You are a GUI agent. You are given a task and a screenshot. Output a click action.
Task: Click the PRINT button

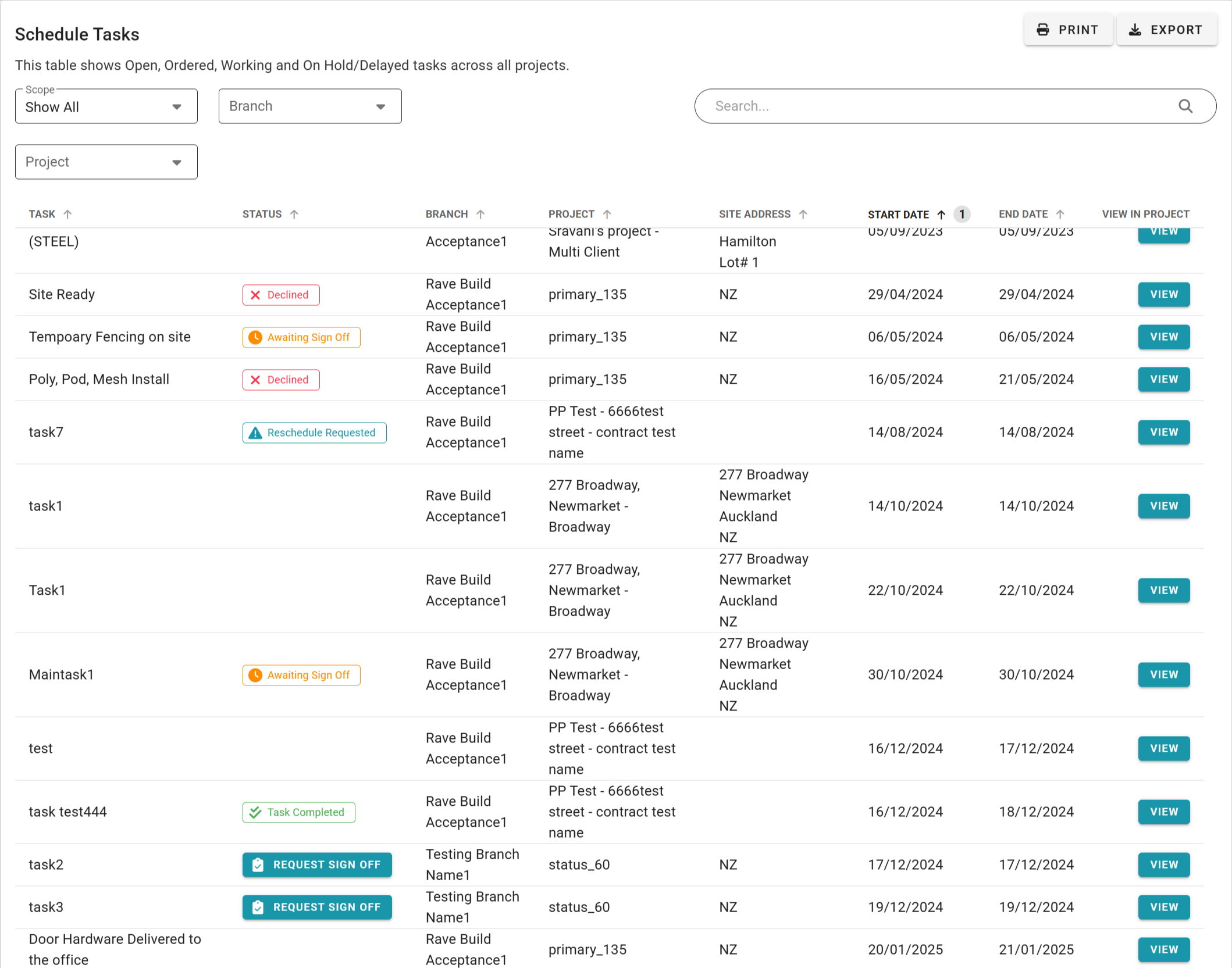(x=1068, y=30)
